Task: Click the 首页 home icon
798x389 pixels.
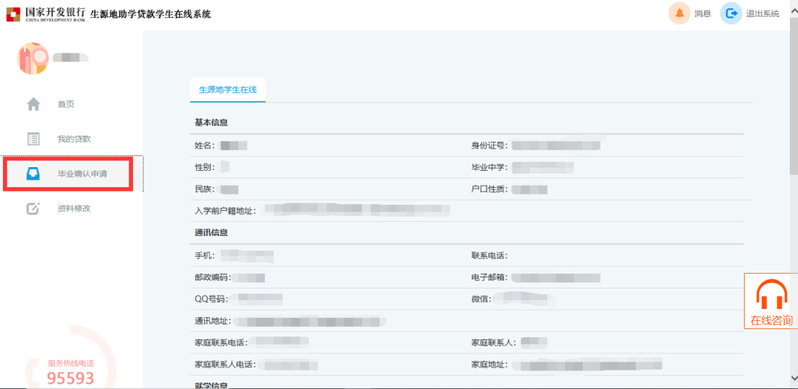Action: pyautogui.click(x=33, y=104)
